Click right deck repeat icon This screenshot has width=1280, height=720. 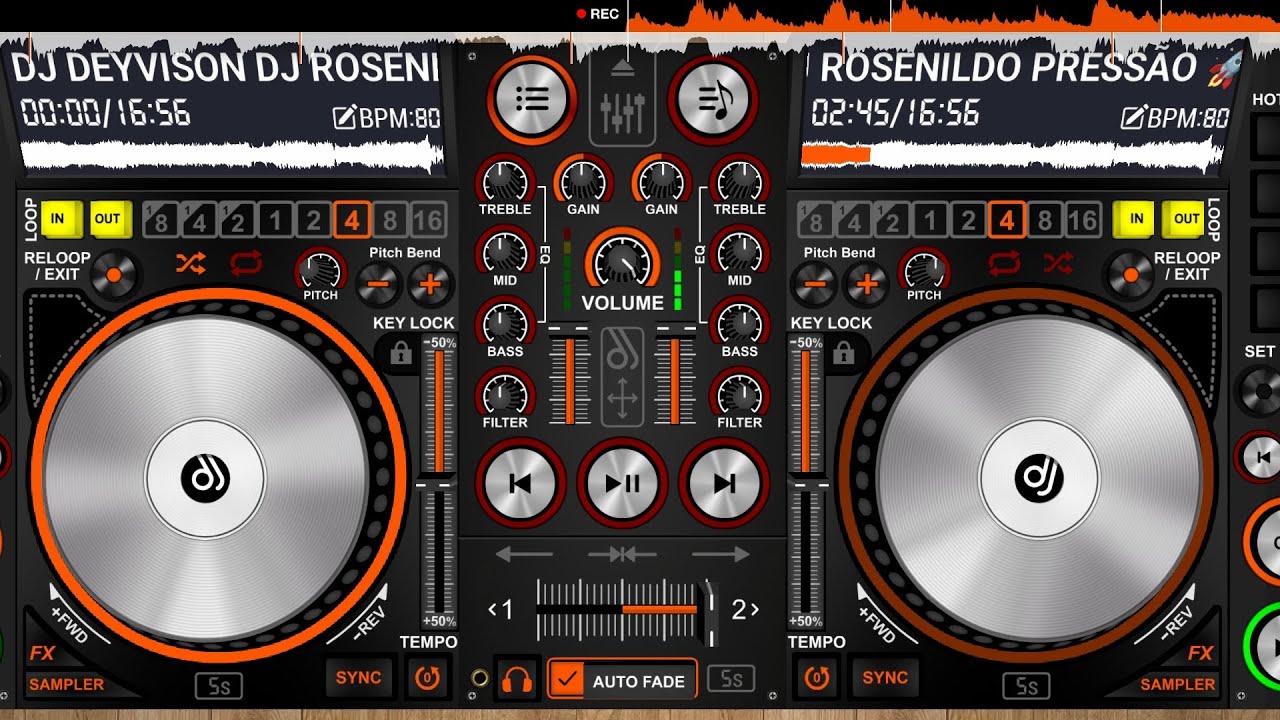(x=1004, y=264)
